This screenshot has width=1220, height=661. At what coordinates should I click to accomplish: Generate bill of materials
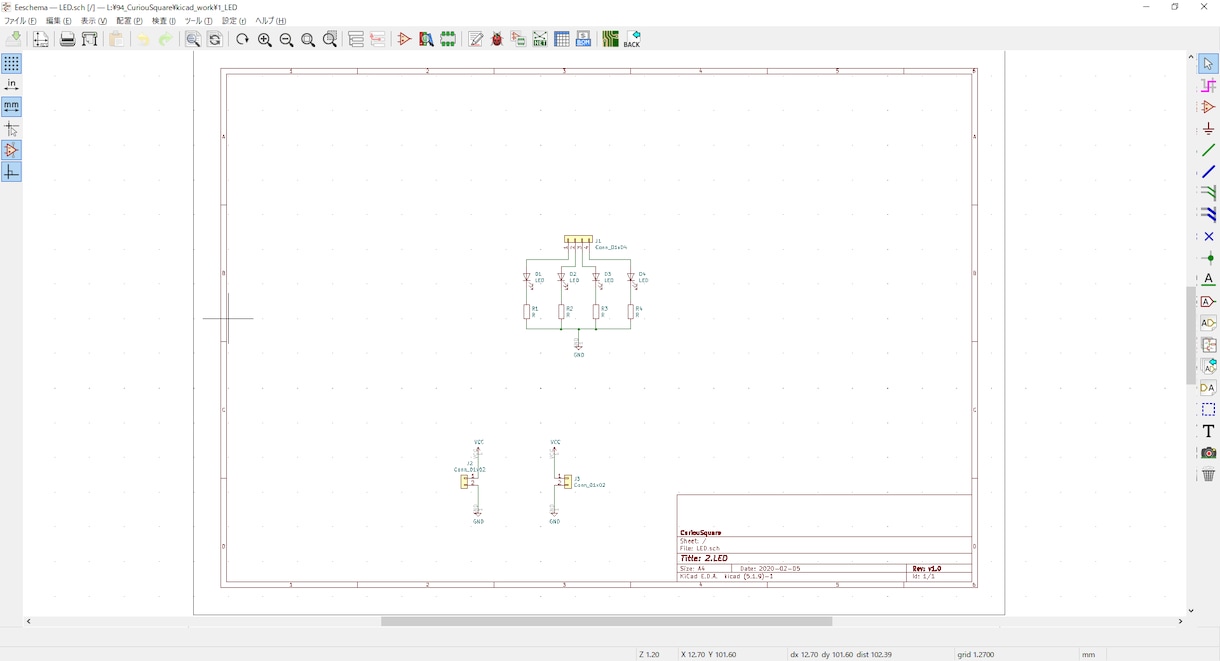click(583, 39)
